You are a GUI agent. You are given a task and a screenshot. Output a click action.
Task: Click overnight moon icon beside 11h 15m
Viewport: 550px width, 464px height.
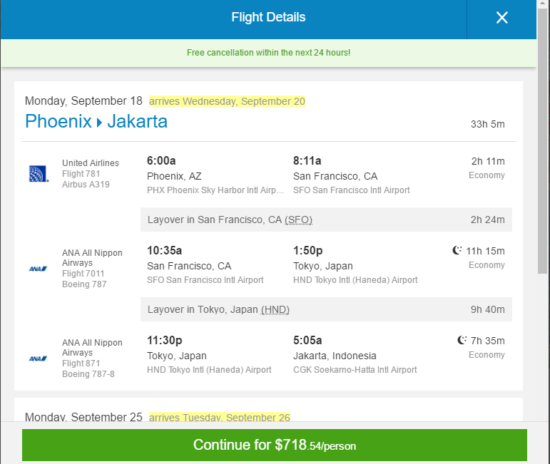pos(457,250)
